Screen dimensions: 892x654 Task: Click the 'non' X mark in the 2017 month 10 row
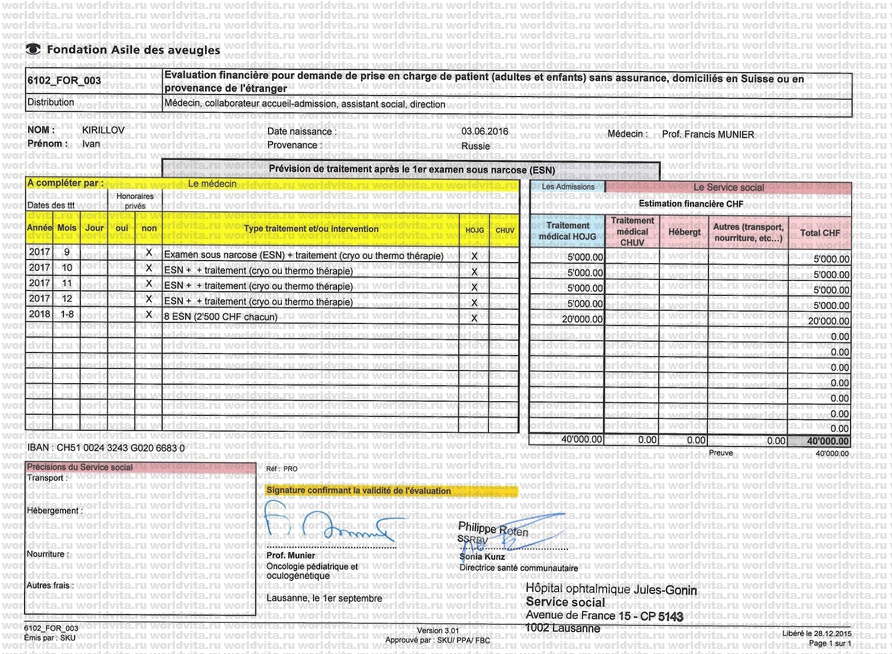[x=149, y=267]
